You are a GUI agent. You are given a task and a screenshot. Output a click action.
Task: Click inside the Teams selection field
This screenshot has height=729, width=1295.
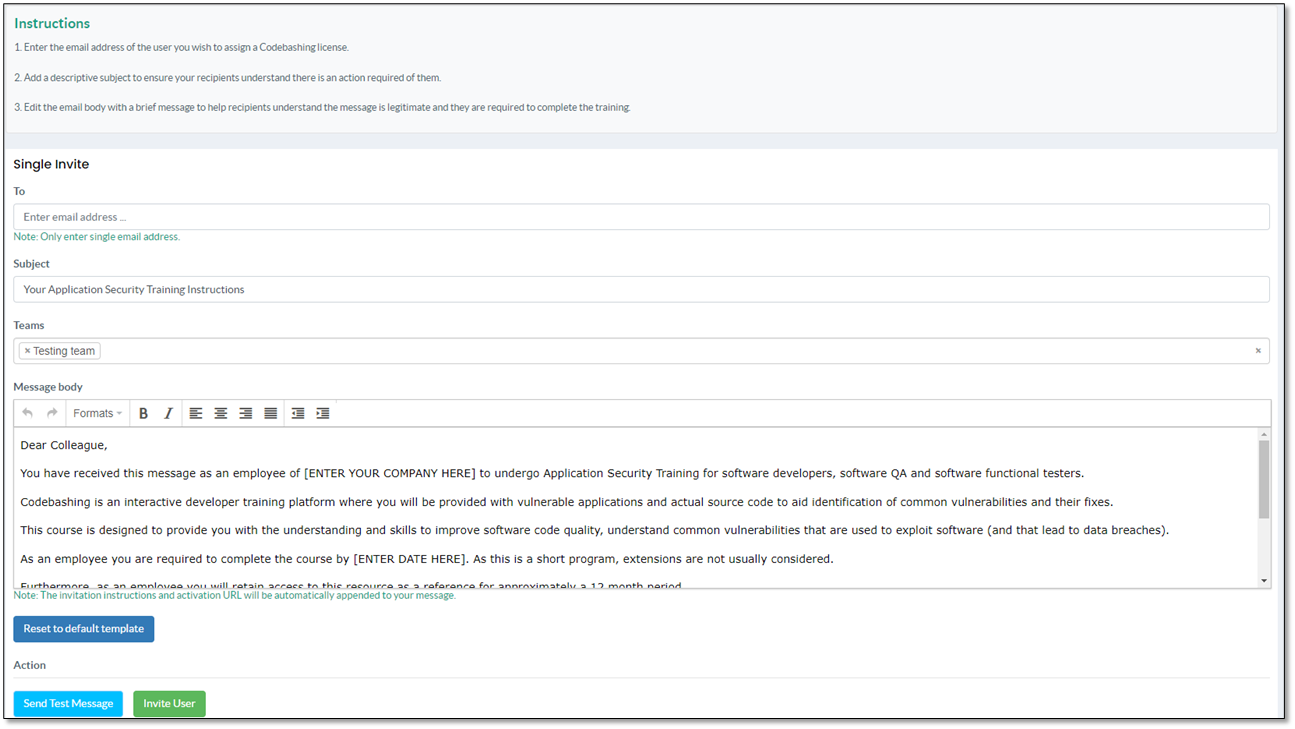641,351
